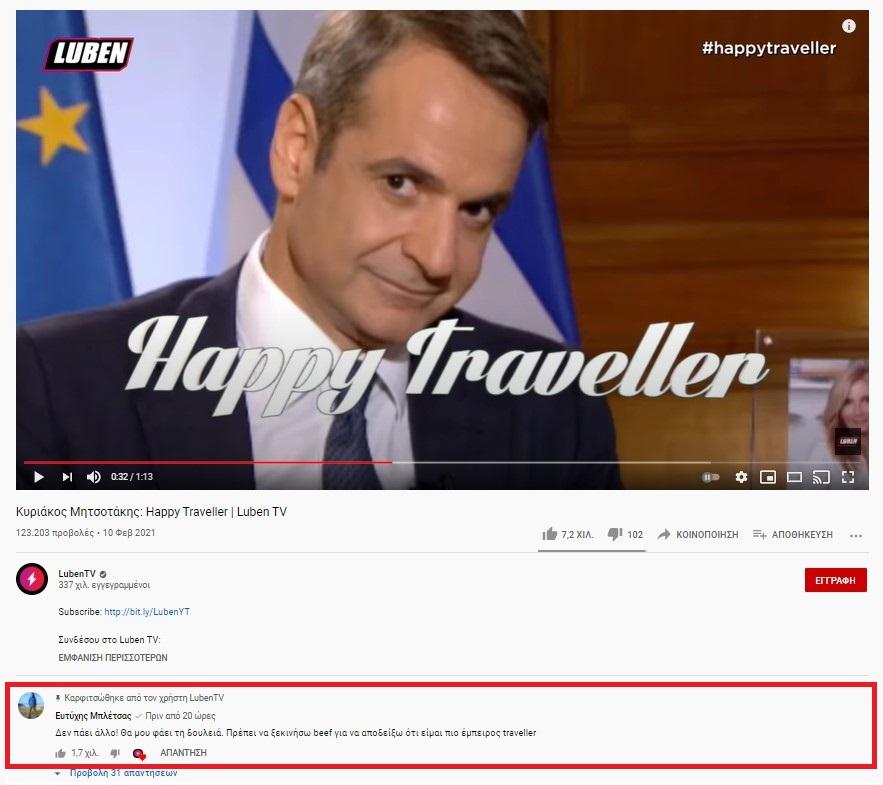Mute the video volume
The width and height of the screenshot is (883, 785).
coord(93,477)
